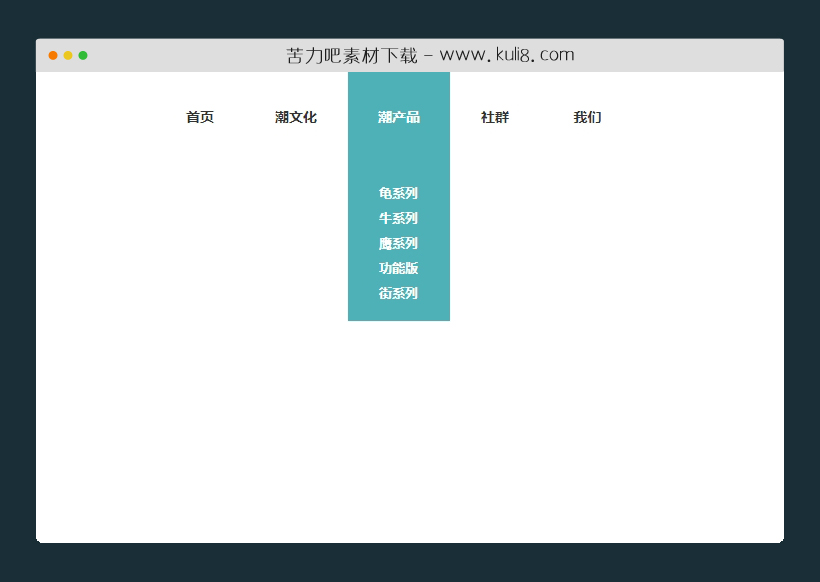Click the green traffic light dot
This screenshot has height=582, width=820.
pyautogui.click(x=82, y=55)
